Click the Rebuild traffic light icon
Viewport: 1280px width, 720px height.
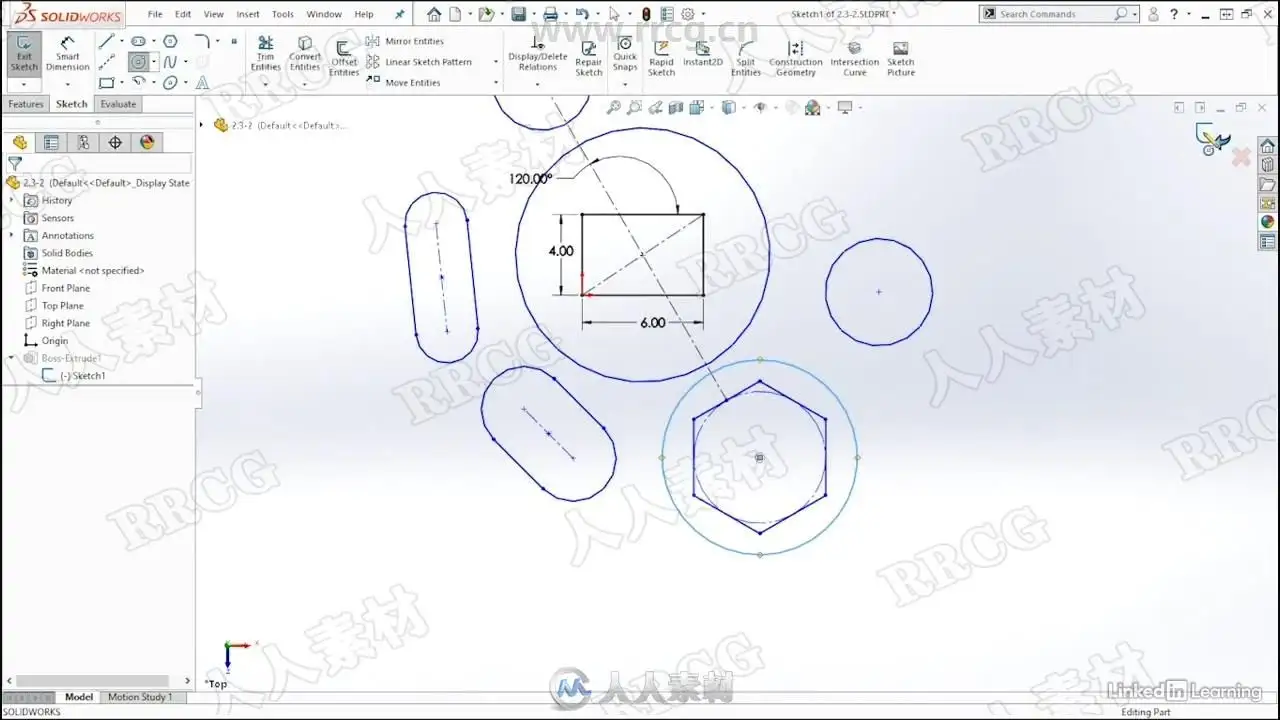click(x=646, y=14)
